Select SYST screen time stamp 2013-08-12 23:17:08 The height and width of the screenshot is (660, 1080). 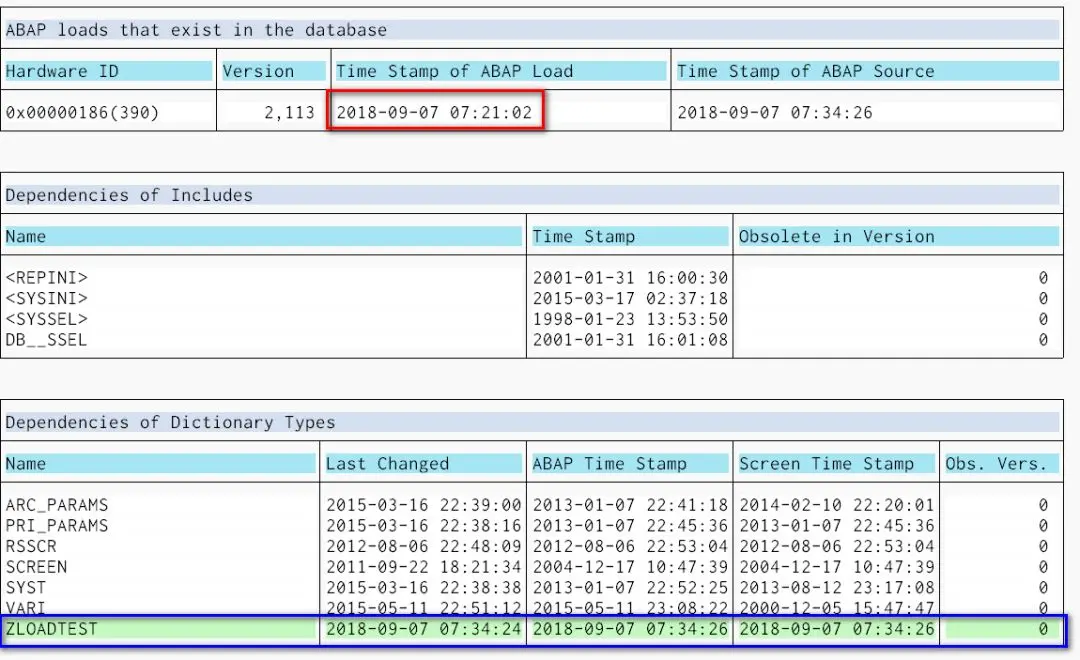point(837,588)
